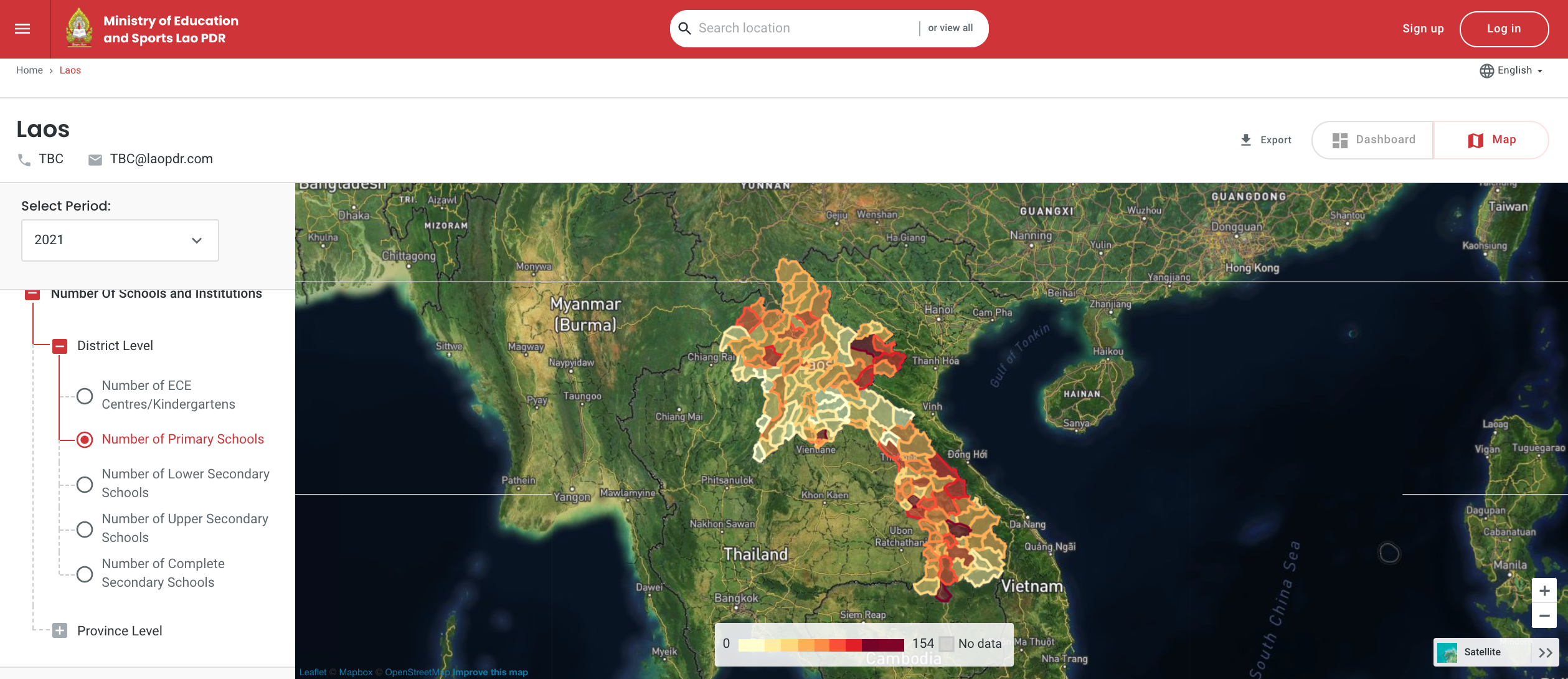
Task: Select Number of Primary Schools radio
Action: (85, 440)
